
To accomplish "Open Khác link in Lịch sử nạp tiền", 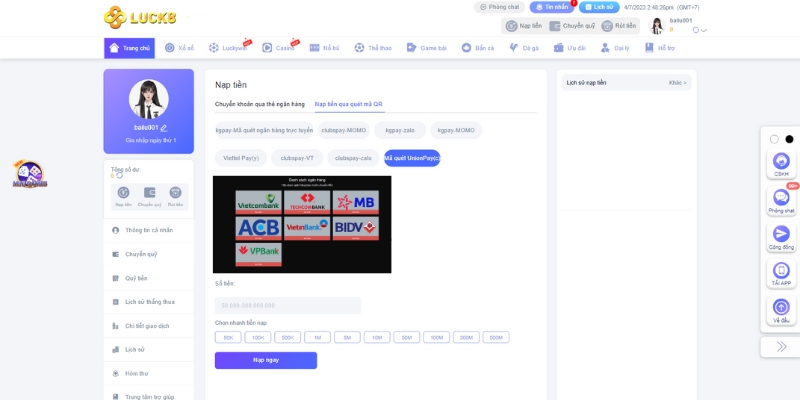I will (678, 83).
